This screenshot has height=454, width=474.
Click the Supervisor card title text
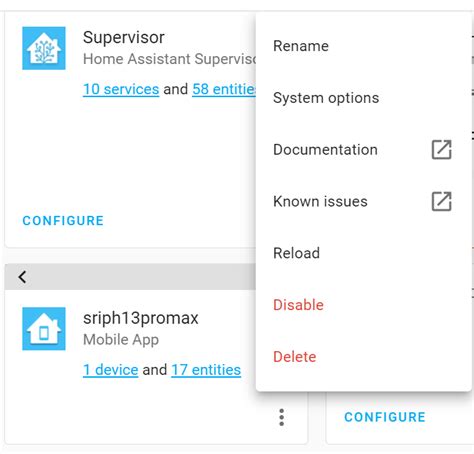pyautogui.click(x=124, y=37)
